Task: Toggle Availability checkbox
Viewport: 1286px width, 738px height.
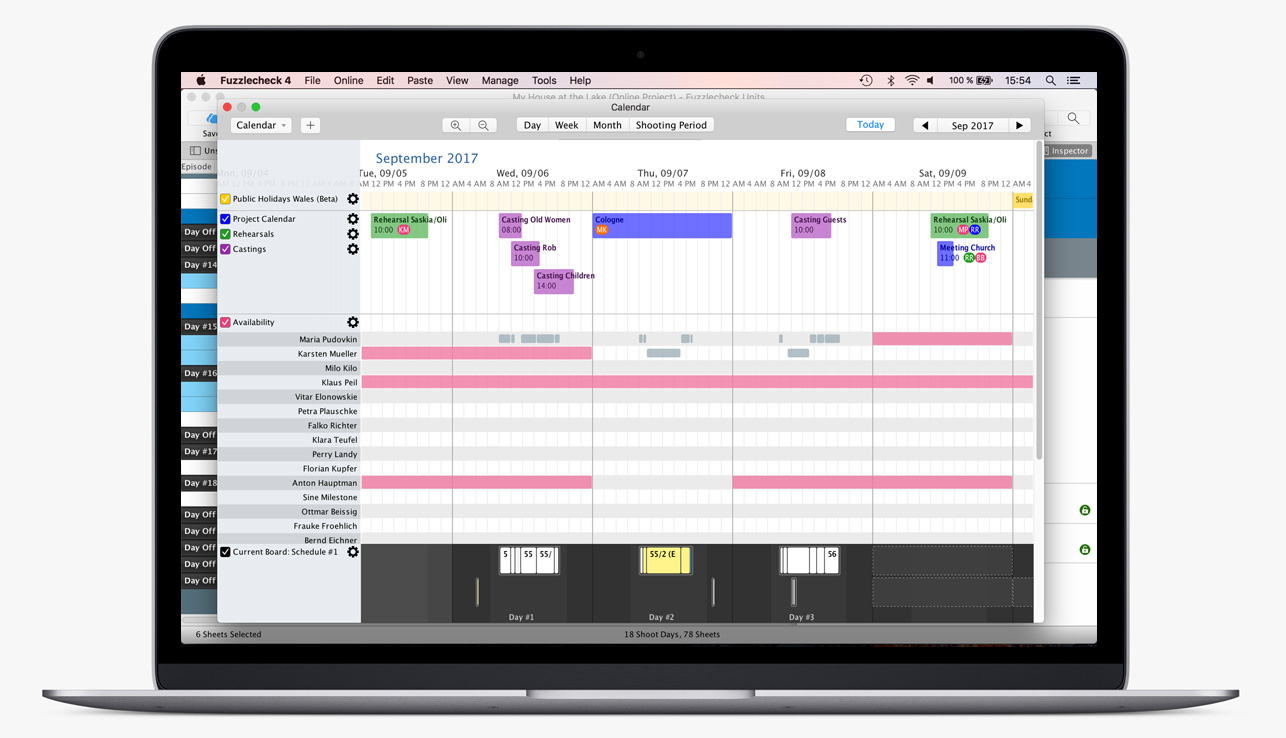Action: 225,322
